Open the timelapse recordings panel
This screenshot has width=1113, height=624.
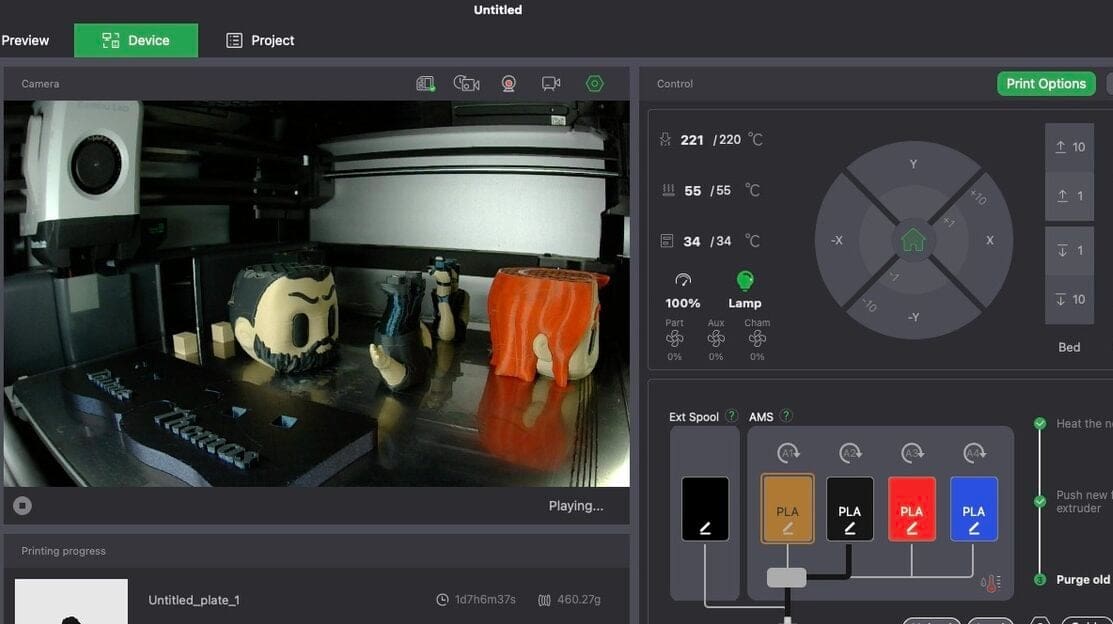click(466, 83)
